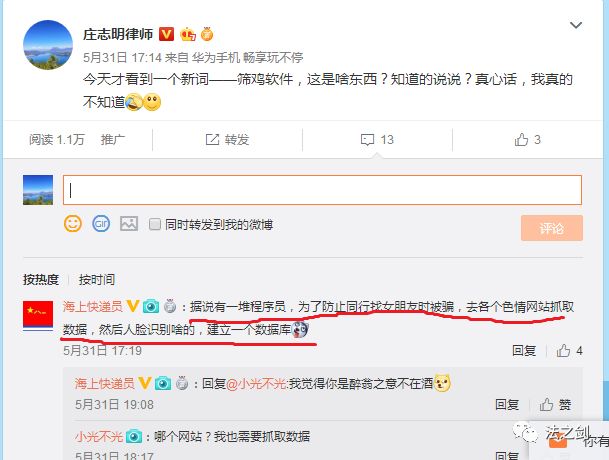Click the orange V verified badge beside 庄志明律师
The image size is (609, 460).
[x=166, y=34]
